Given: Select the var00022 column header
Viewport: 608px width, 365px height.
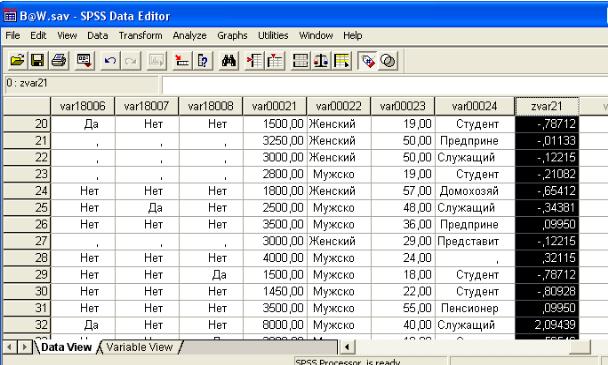Looking at the screenshot, I should click(339, 106).
